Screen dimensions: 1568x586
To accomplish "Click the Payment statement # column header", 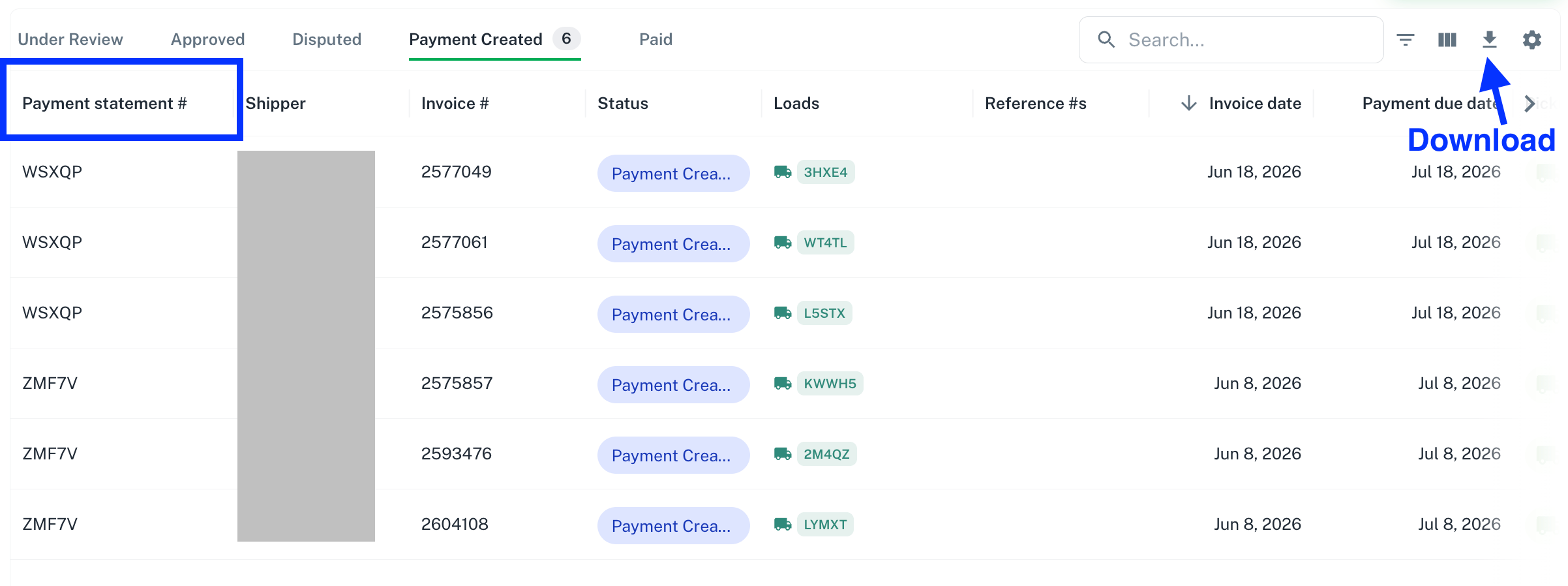I will point(104,103).
